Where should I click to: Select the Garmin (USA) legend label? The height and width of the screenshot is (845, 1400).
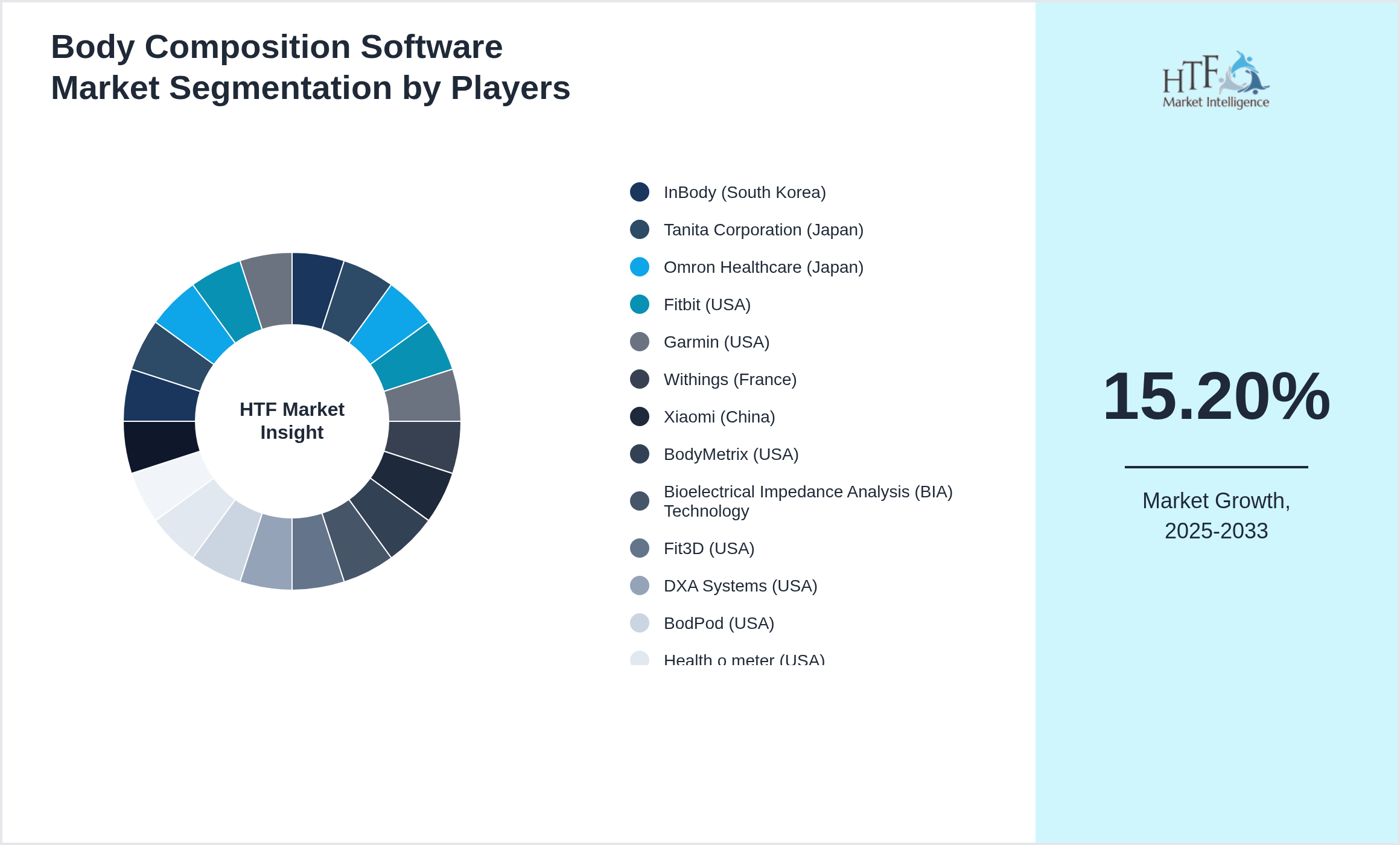click(x=716, y=342)
